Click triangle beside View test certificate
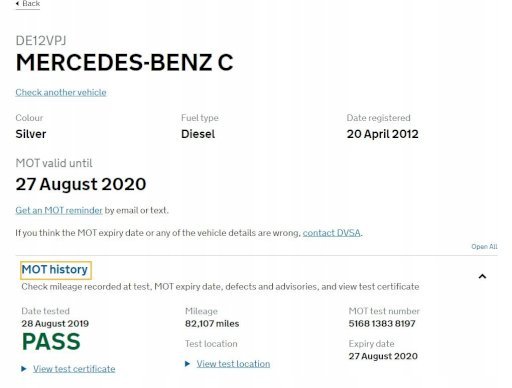The image size is (512, 388). pyautogui.click(x=24, y=369)
